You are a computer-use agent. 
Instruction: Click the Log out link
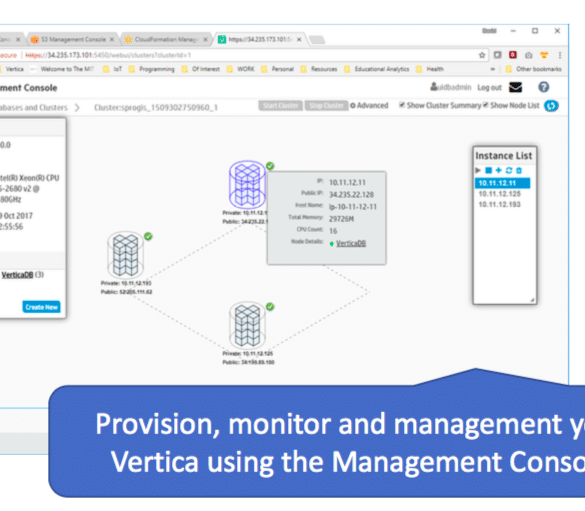(x=489, y=88)
